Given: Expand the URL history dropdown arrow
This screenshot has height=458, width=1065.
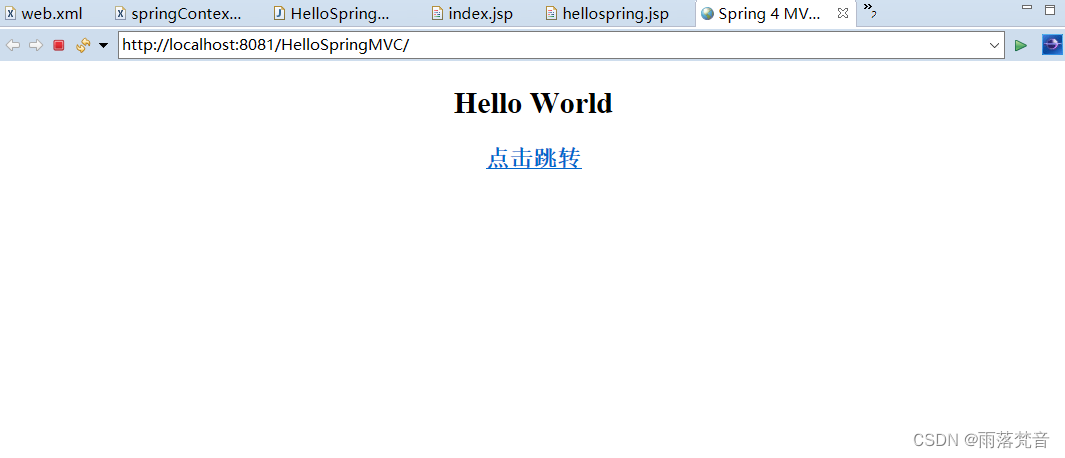Looking at the screenshot, I should [994, 46].
